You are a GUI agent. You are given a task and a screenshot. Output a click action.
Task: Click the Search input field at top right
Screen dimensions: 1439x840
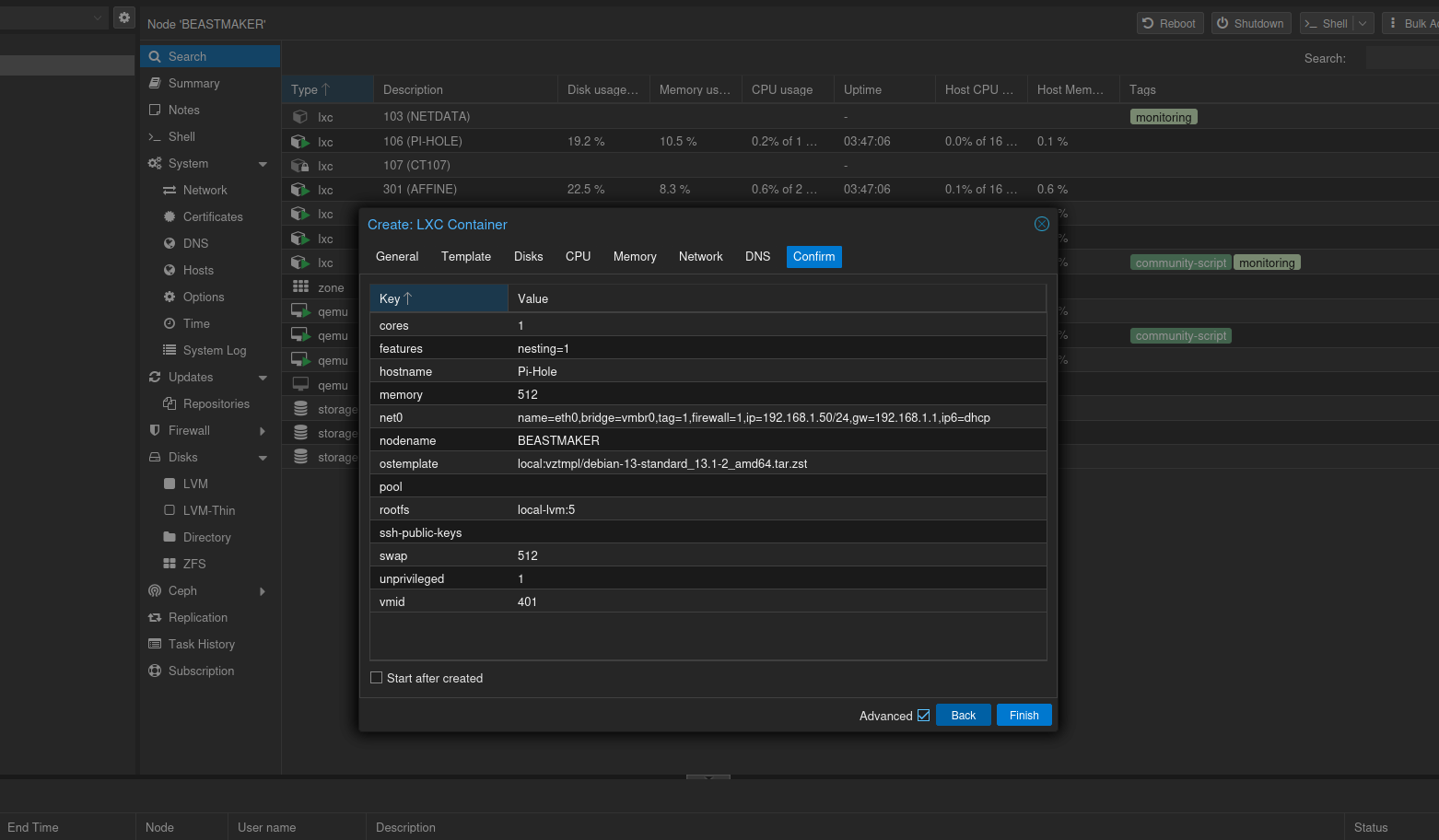coord(1401,58)
